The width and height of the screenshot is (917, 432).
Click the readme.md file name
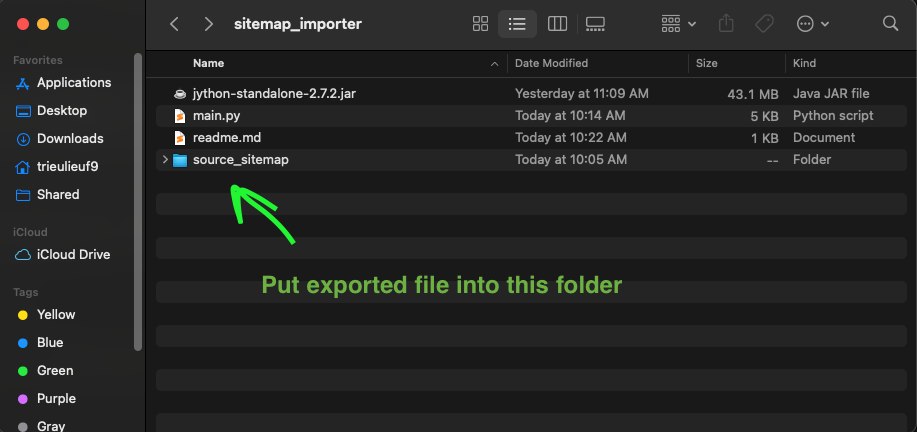tap(227, 138)
